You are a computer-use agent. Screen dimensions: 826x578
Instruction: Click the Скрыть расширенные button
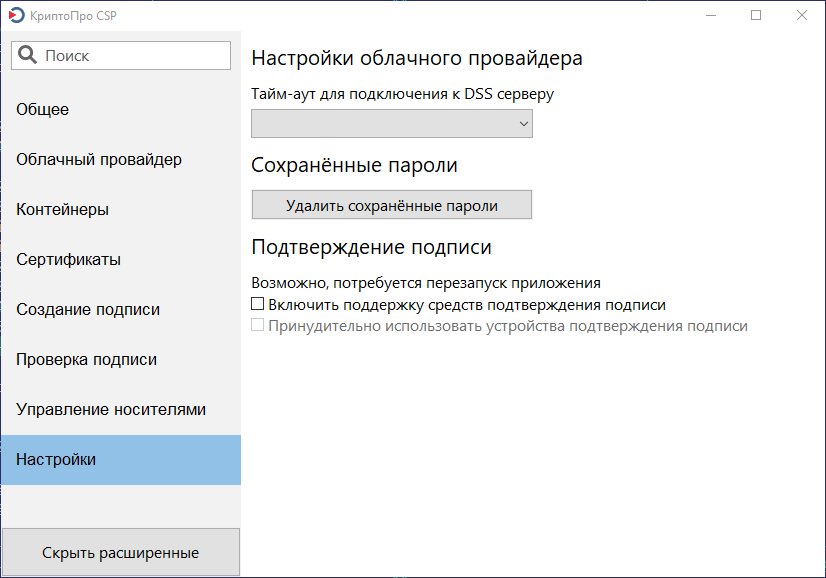(121, 552)
